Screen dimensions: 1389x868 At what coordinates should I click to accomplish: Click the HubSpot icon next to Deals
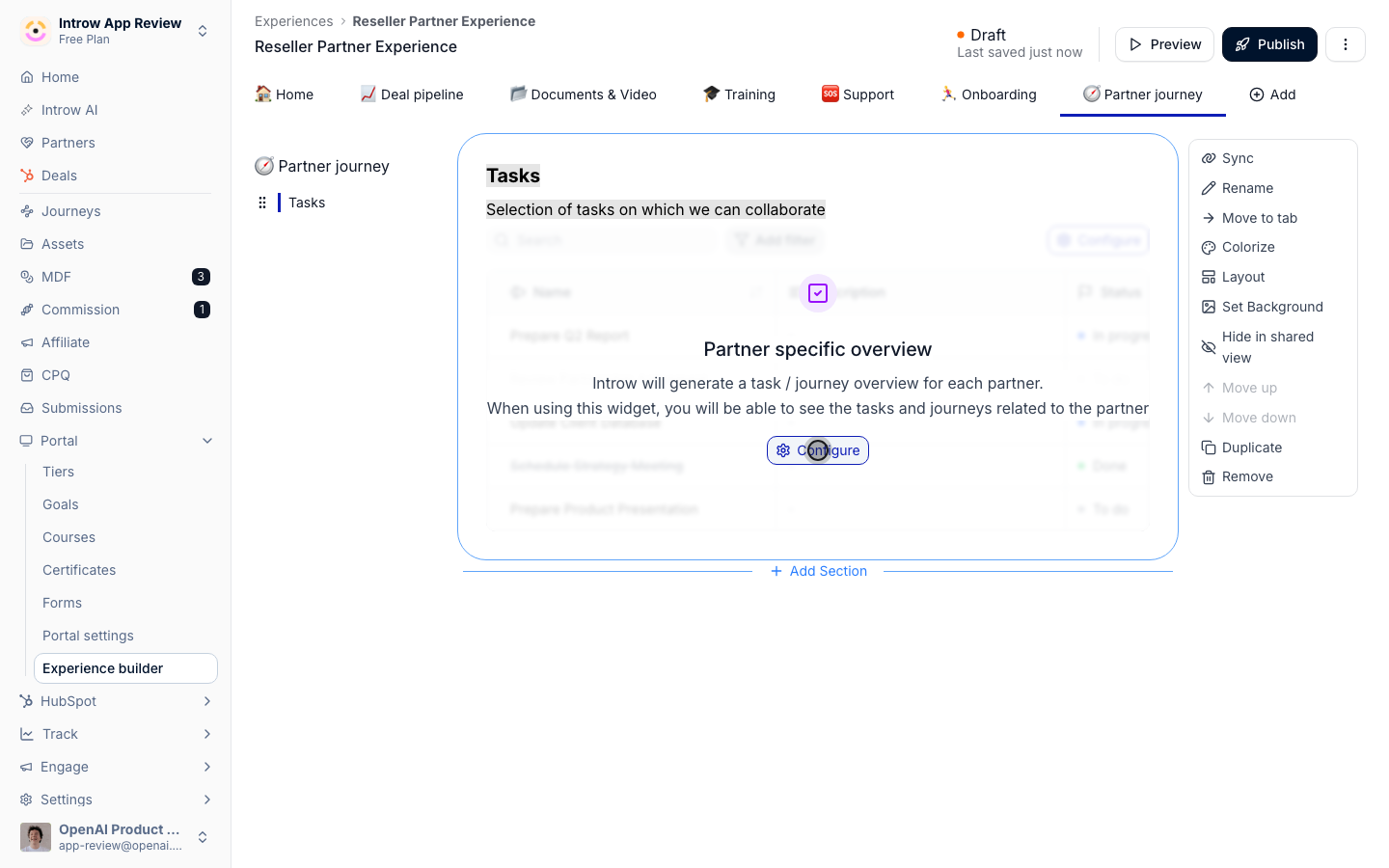point(27,176)
